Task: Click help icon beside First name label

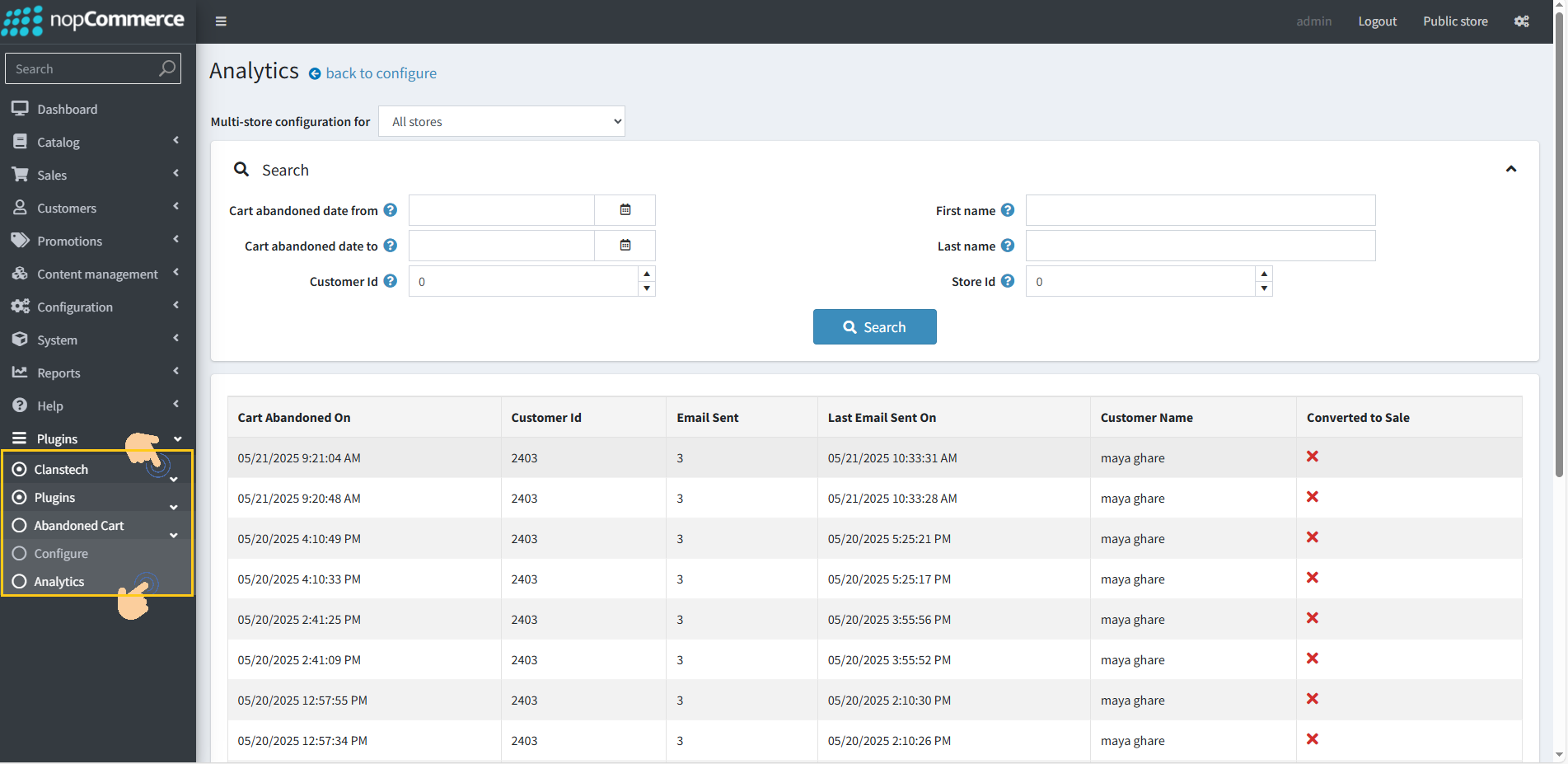Action: click(1007, 210)
